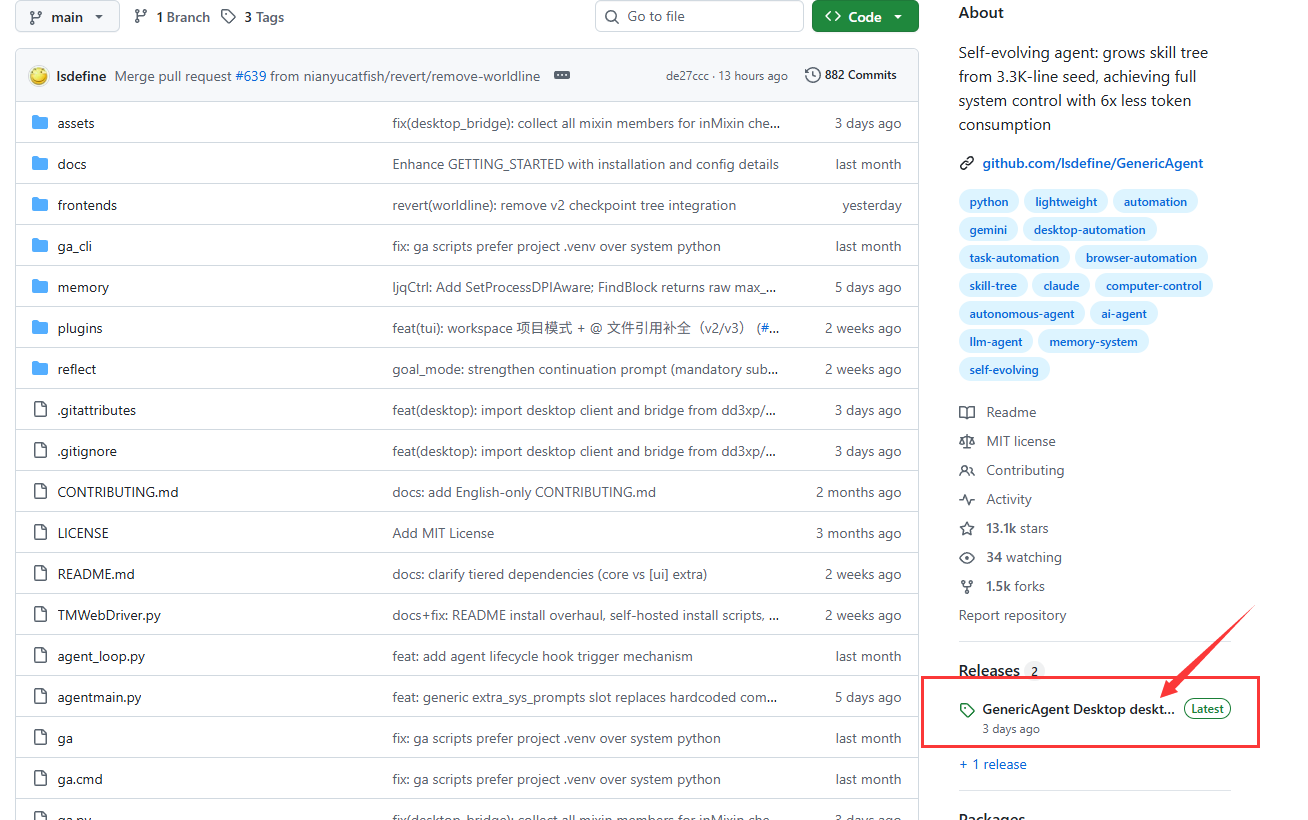Image resolution: width=1308 pixels, height=820 pixels.
Task: Click the ai-agent topic tag
Action: coord(1124,314)
